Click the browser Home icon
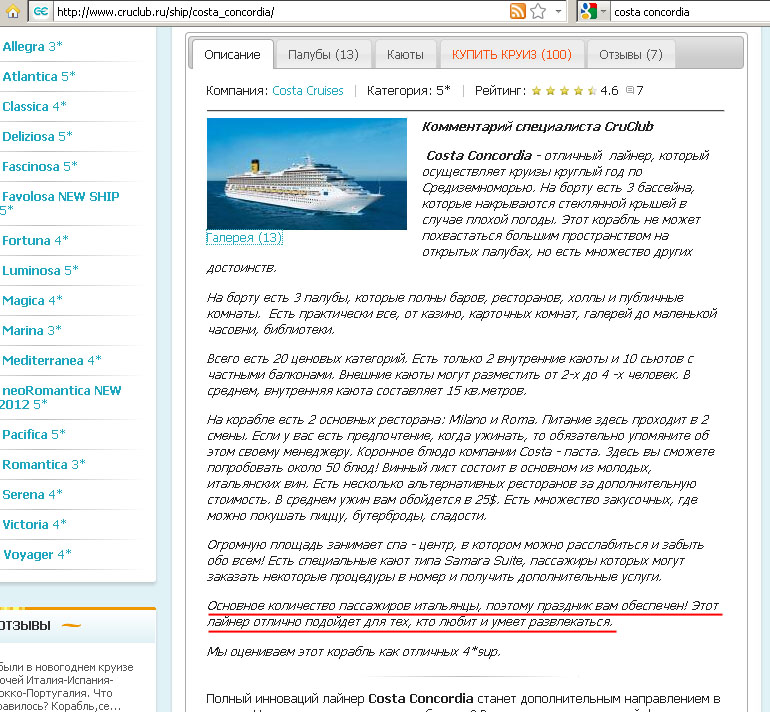The image size is (770, 712). coord(13,11)
